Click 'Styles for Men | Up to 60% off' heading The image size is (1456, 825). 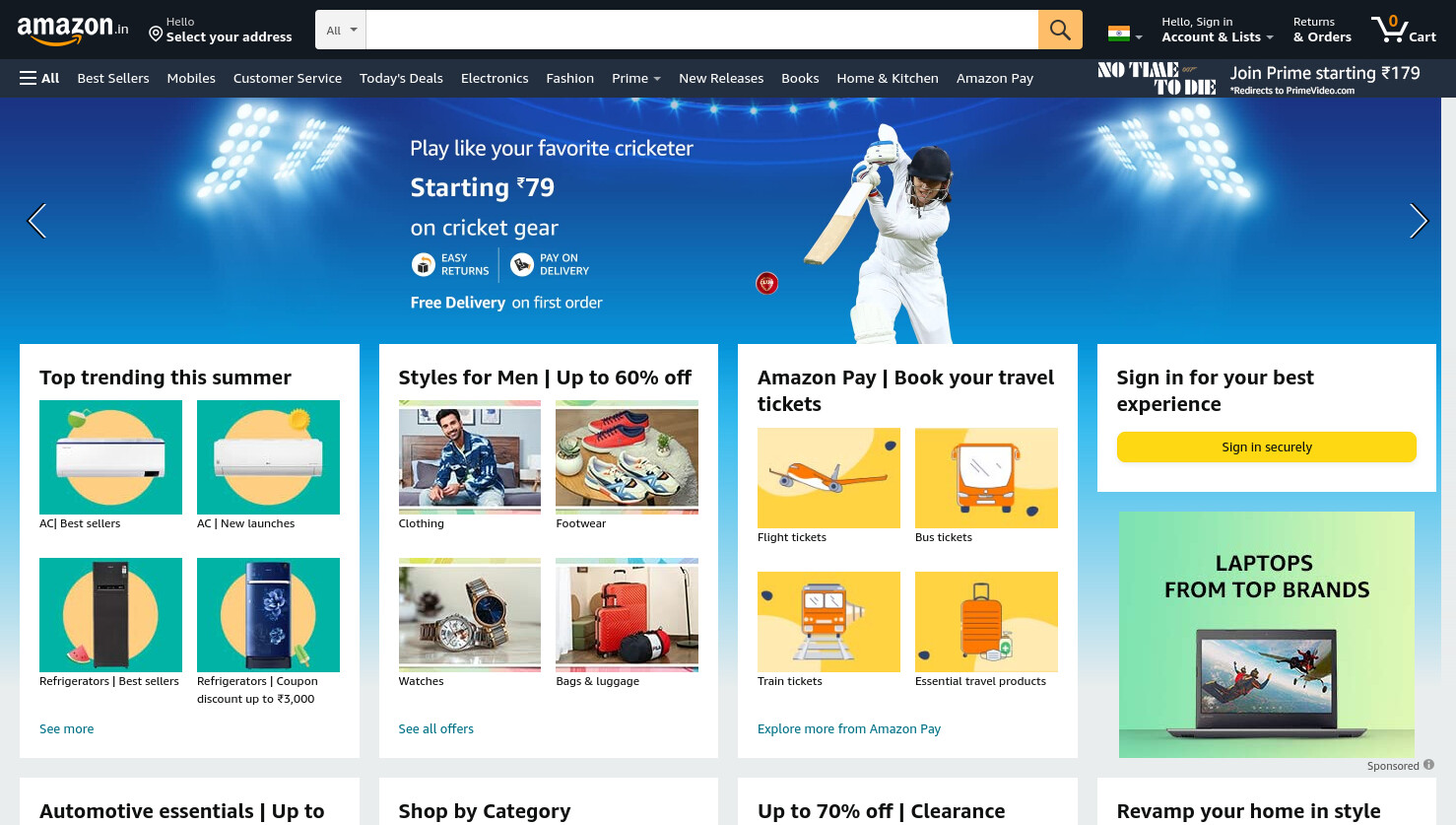545,378
